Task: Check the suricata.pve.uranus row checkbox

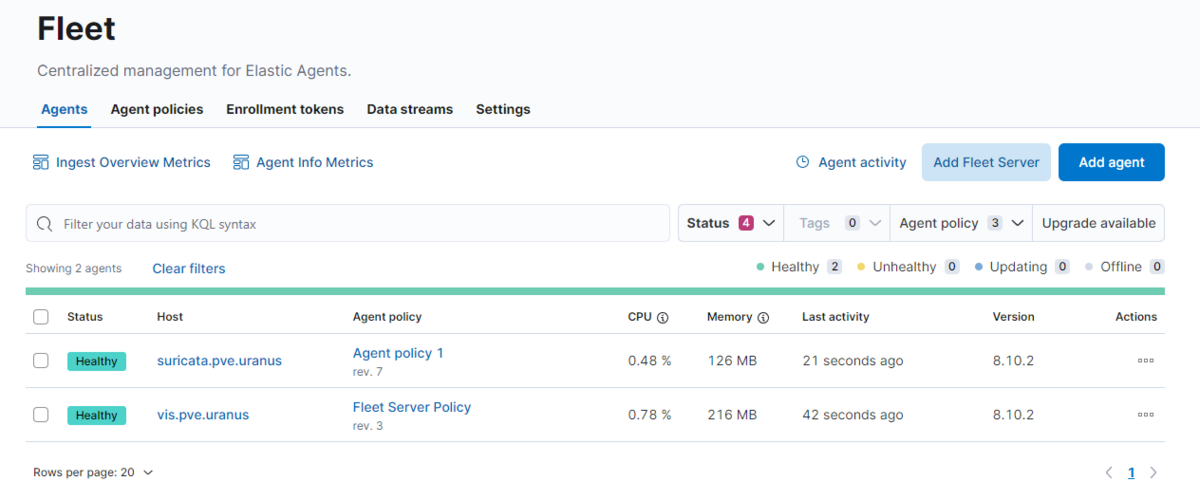Action: [41, 360]
